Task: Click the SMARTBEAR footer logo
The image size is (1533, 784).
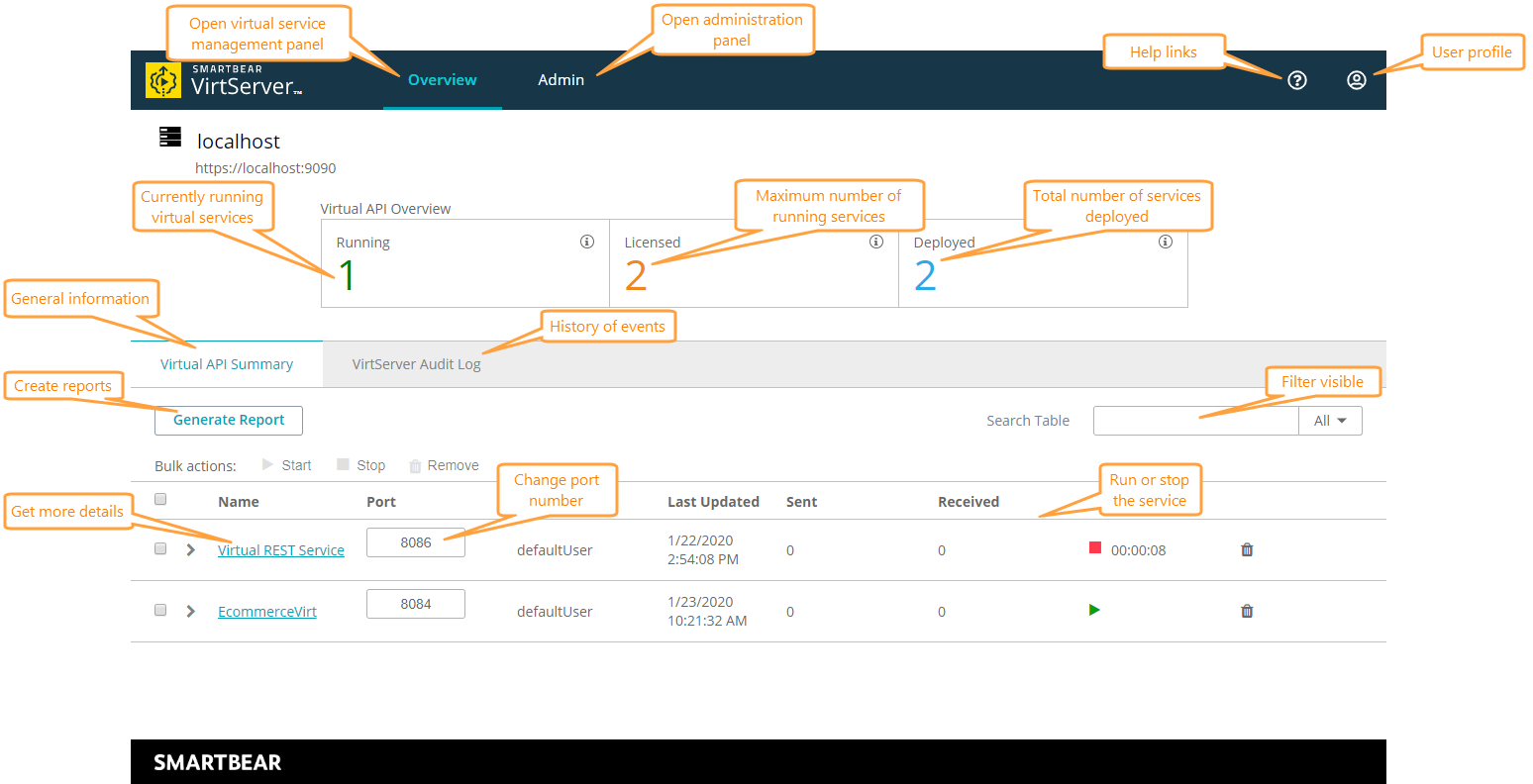Action: 218,762
